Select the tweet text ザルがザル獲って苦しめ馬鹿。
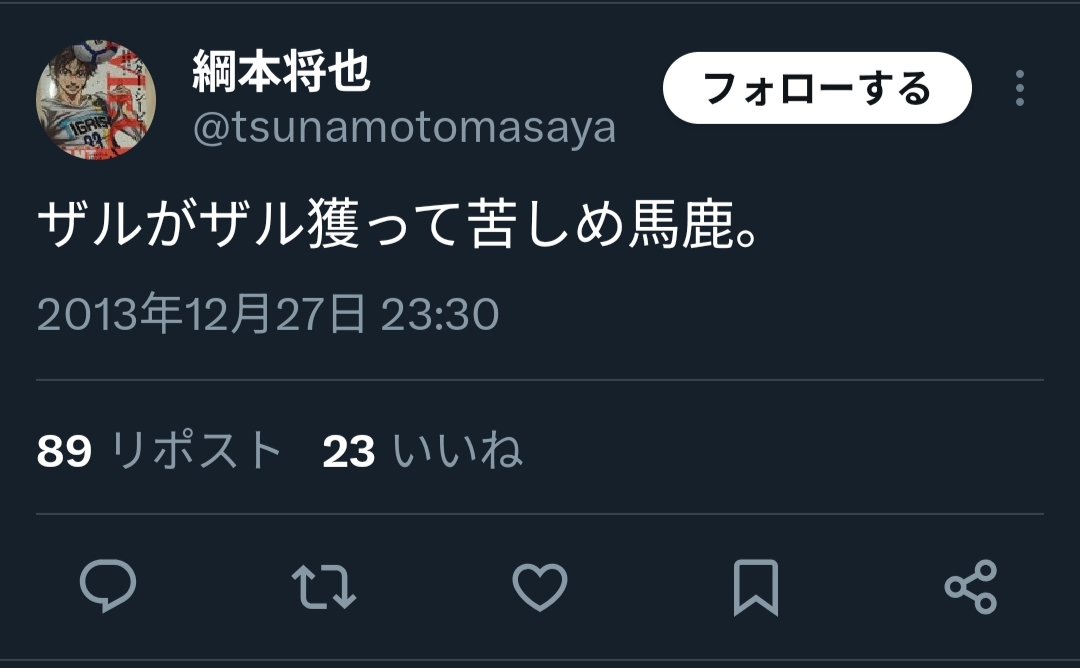Screen dimensions: 1080x668 [x=397, y=224]
